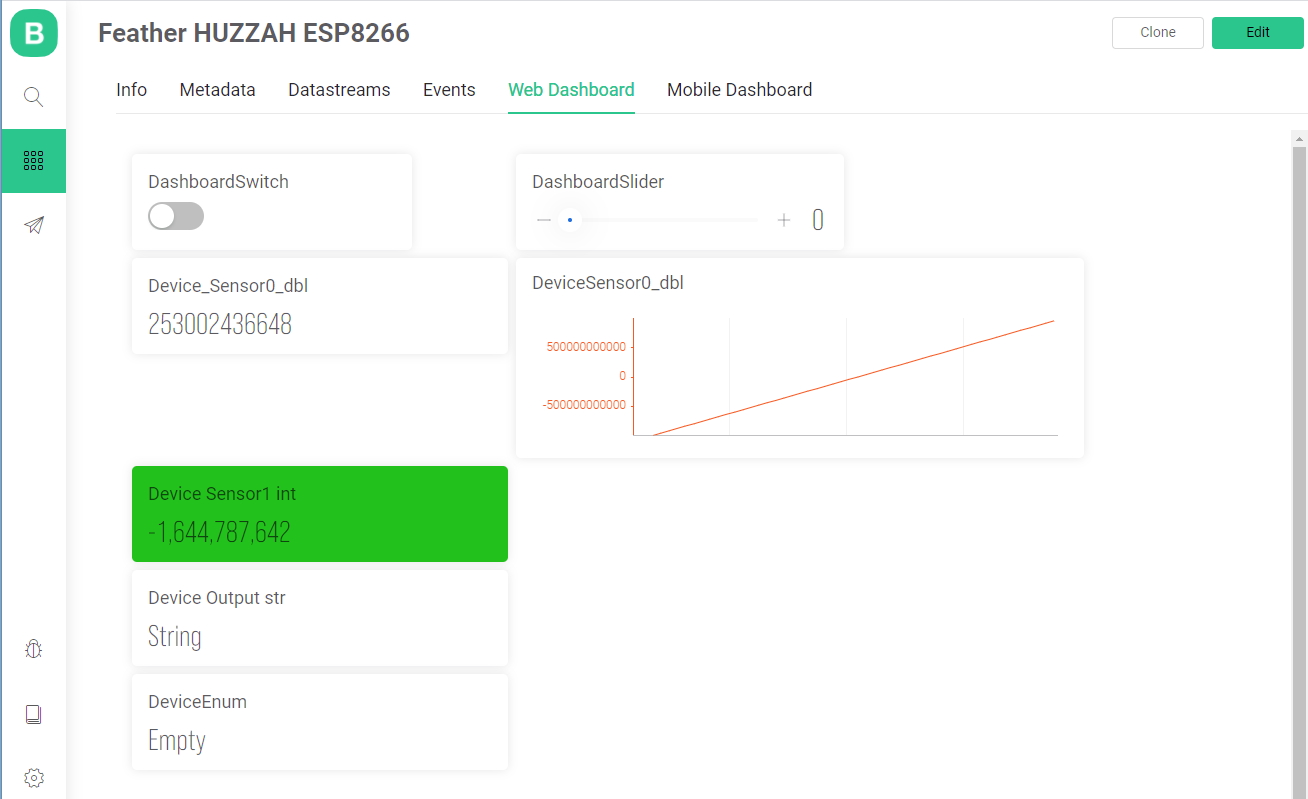Open the bug icon in sidebar
This screenshot has width=1308, height=799.
point(34,650)
